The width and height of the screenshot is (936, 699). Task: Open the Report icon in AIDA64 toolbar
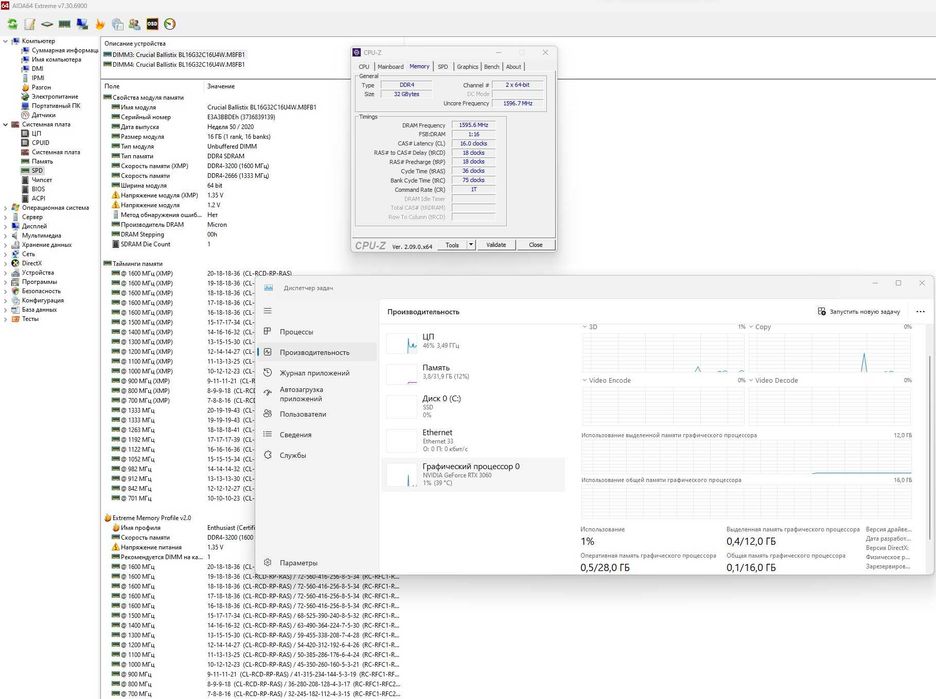point(29,23)
